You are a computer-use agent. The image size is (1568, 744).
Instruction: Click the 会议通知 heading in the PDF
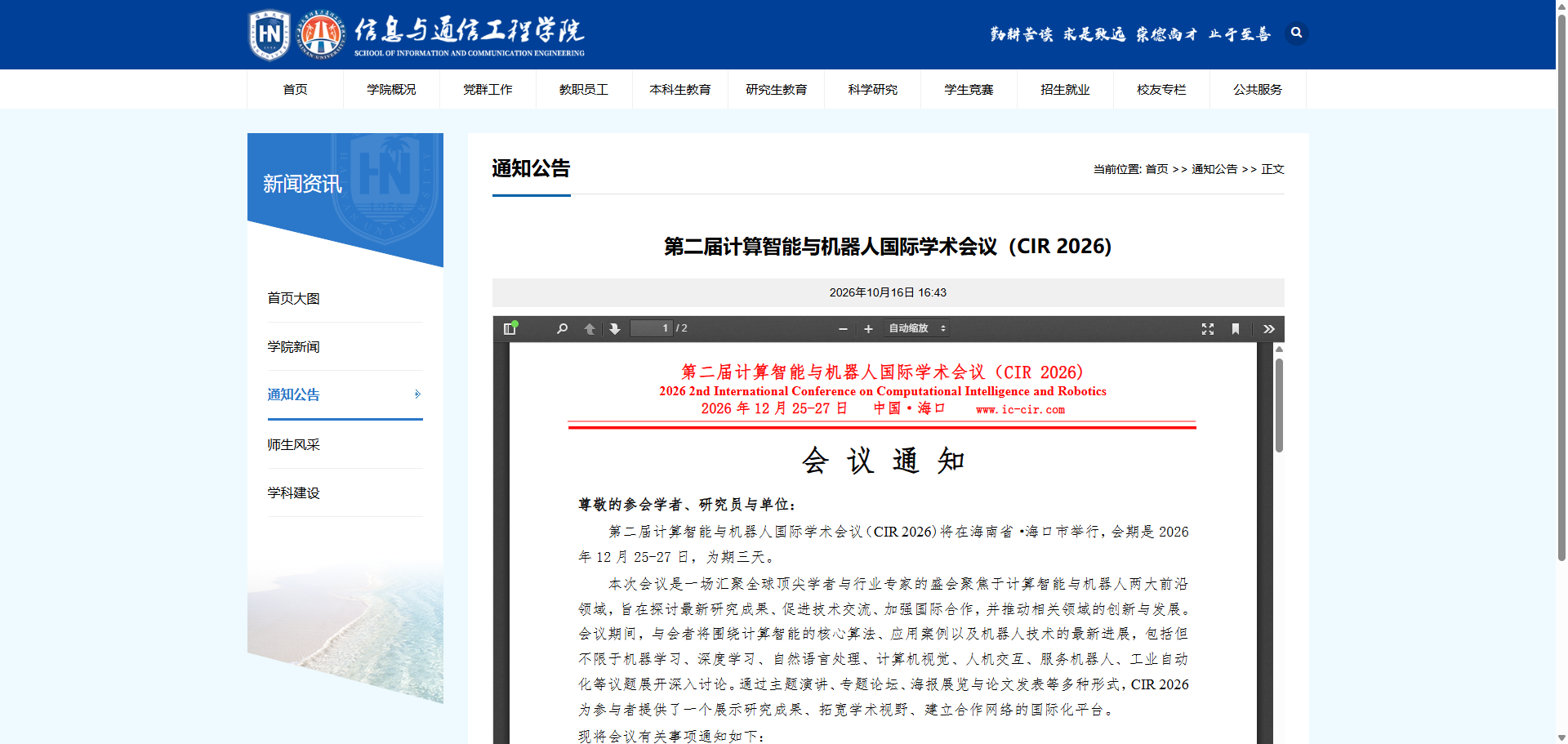(x=883, y=461)
